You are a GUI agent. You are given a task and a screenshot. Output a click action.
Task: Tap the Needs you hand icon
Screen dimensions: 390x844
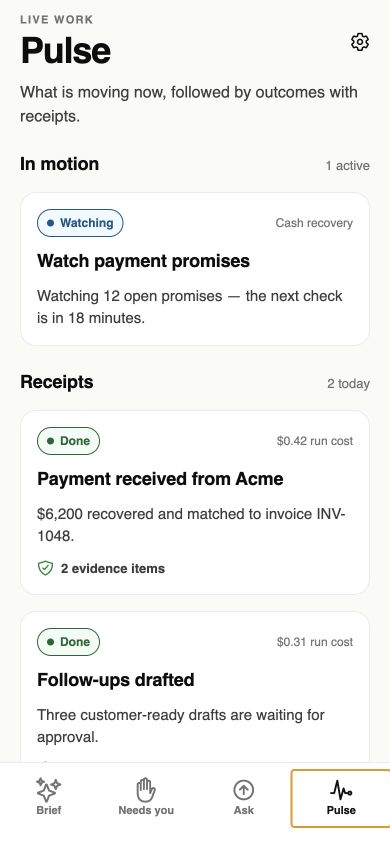tap(146, 790)
